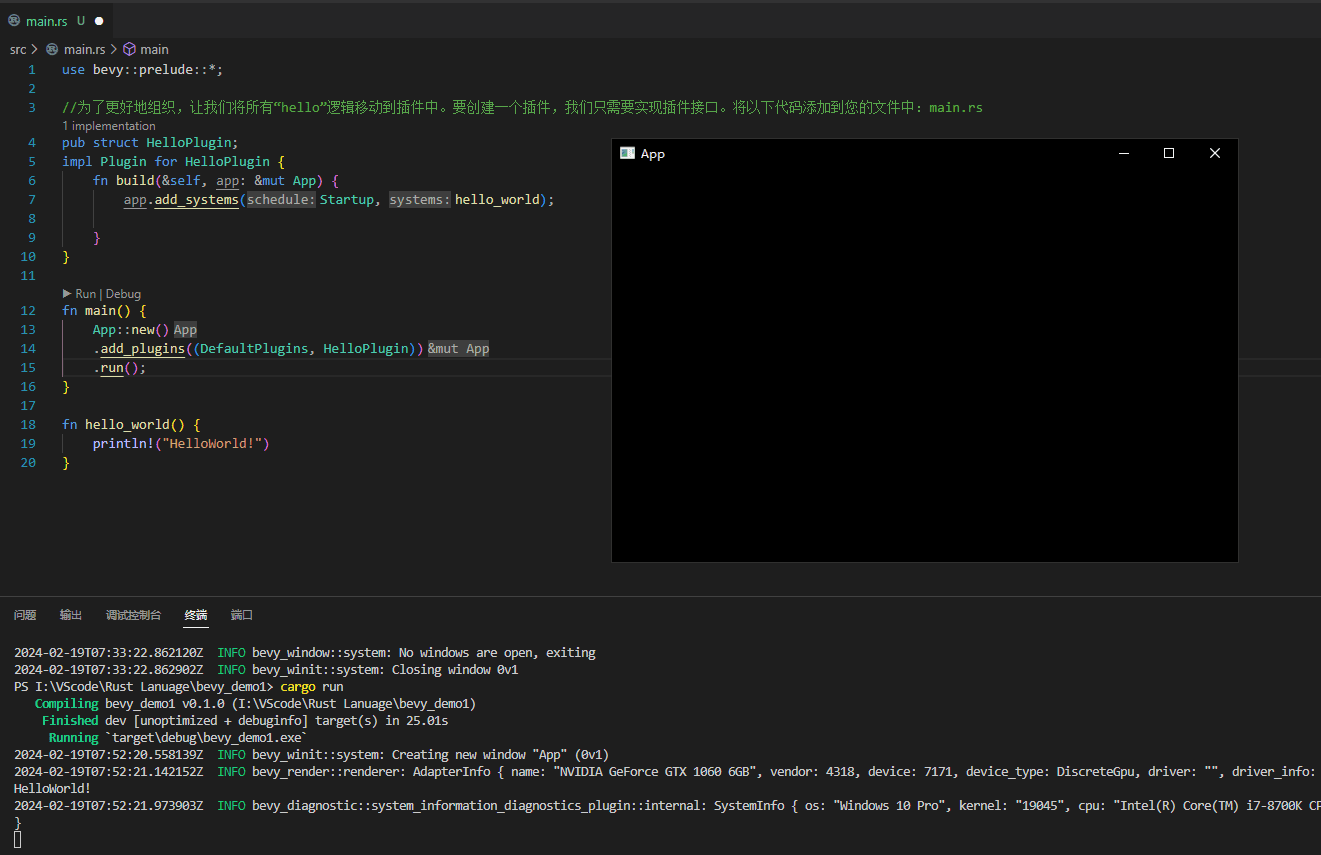Click the terminal cursor at the bottom prompt
1321x855 pixels.
18,839
